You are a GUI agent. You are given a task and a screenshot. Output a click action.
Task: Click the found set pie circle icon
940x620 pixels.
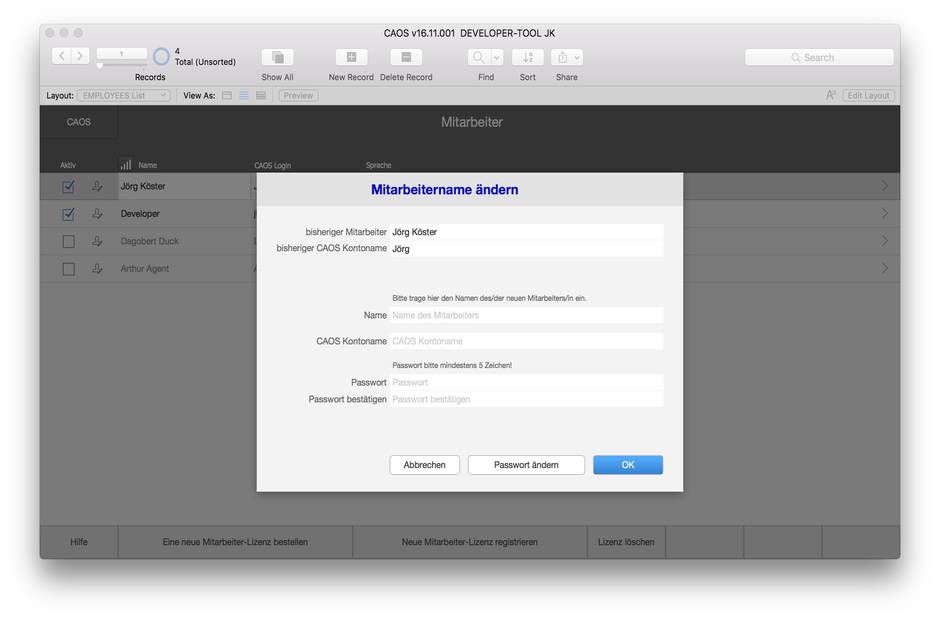coord(161,56)
